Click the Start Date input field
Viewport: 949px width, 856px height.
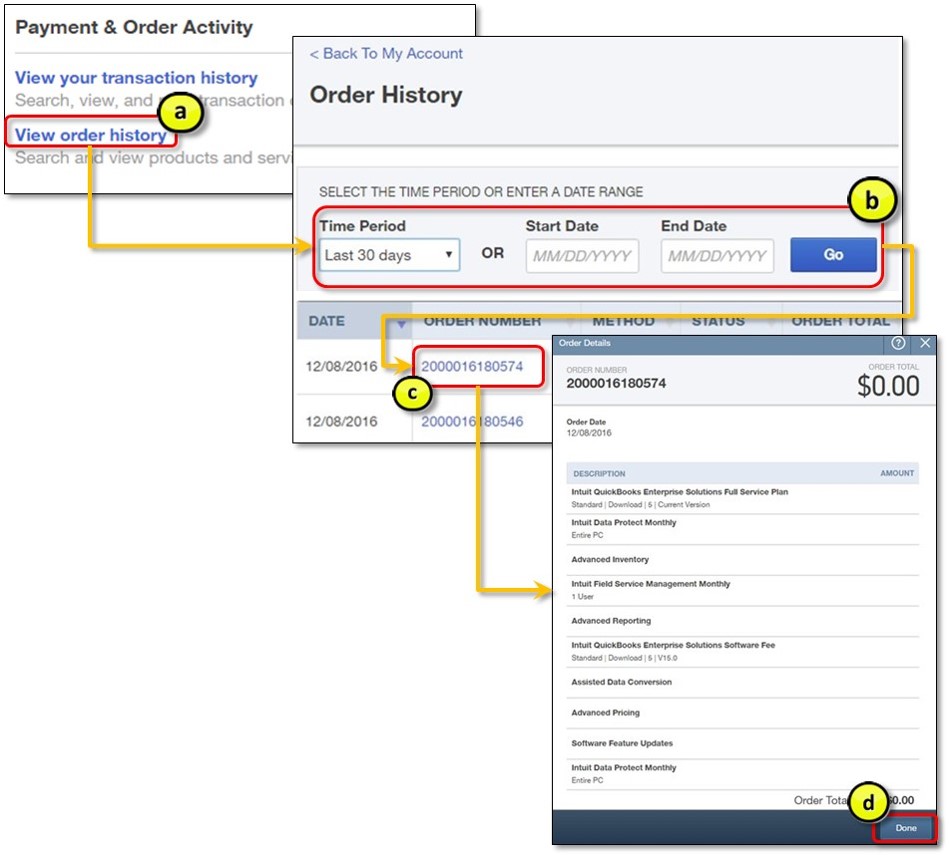582,256
